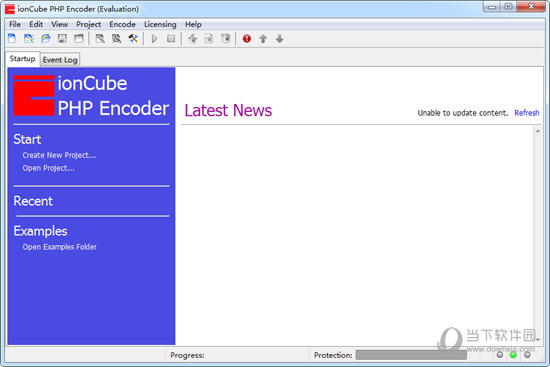This screenshot has width=550, height=367.
Task: Open the Licensing menu
Action: [x=160, y=24]
